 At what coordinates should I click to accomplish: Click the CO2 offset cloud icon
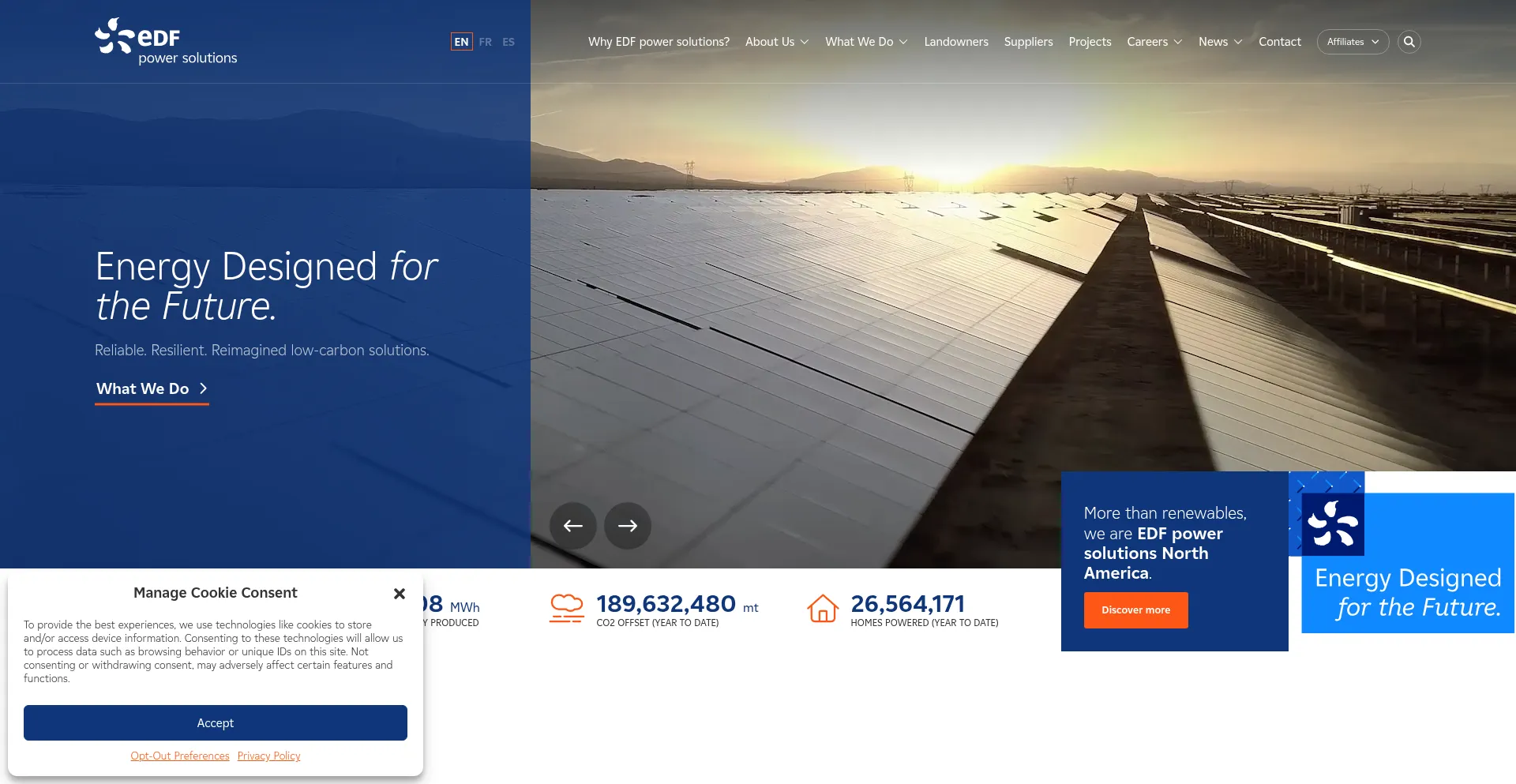(x=566, y=609)
